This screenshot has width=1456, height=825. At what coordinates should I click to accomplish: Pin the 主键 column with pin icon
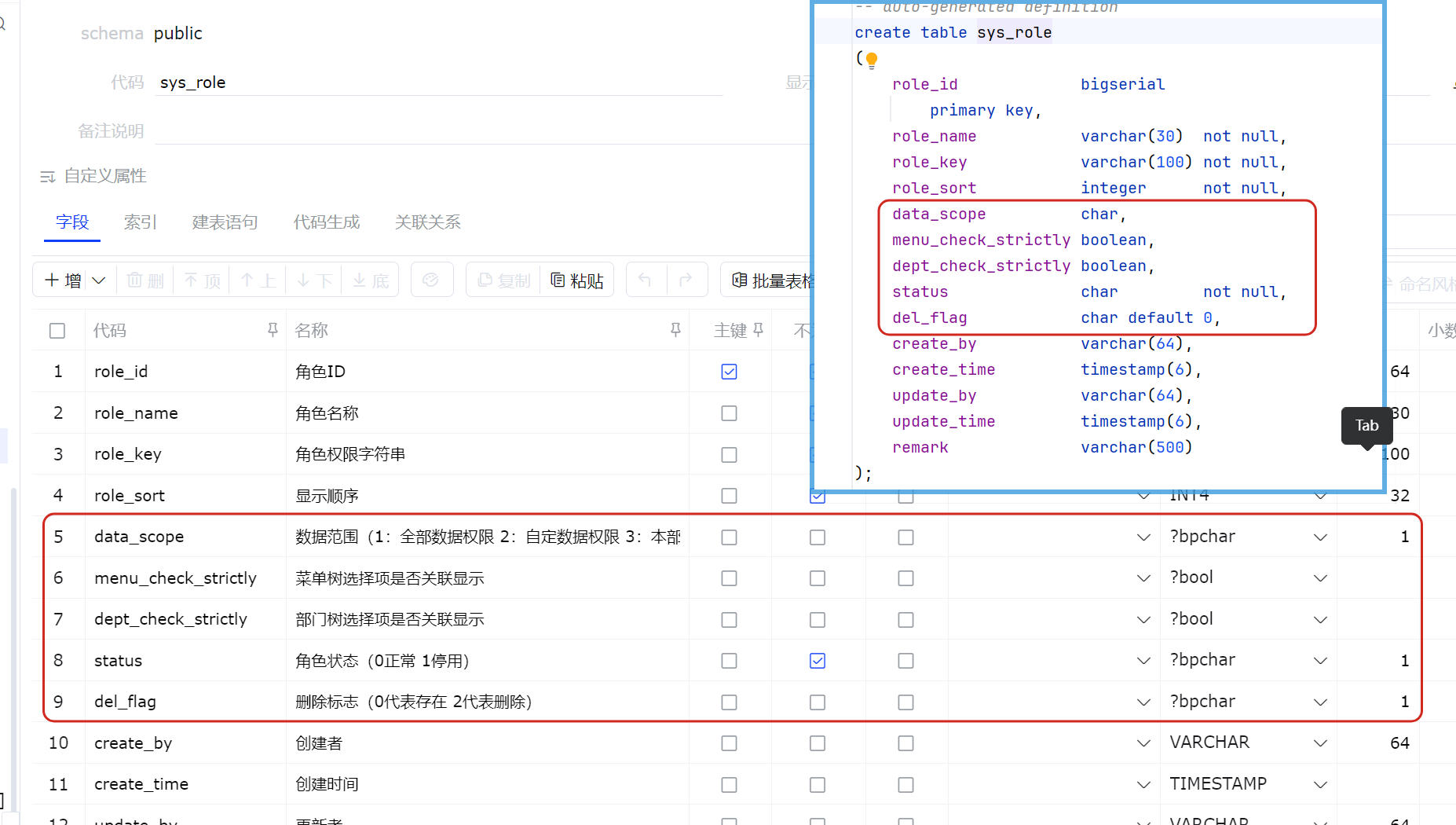coord(758,330)
